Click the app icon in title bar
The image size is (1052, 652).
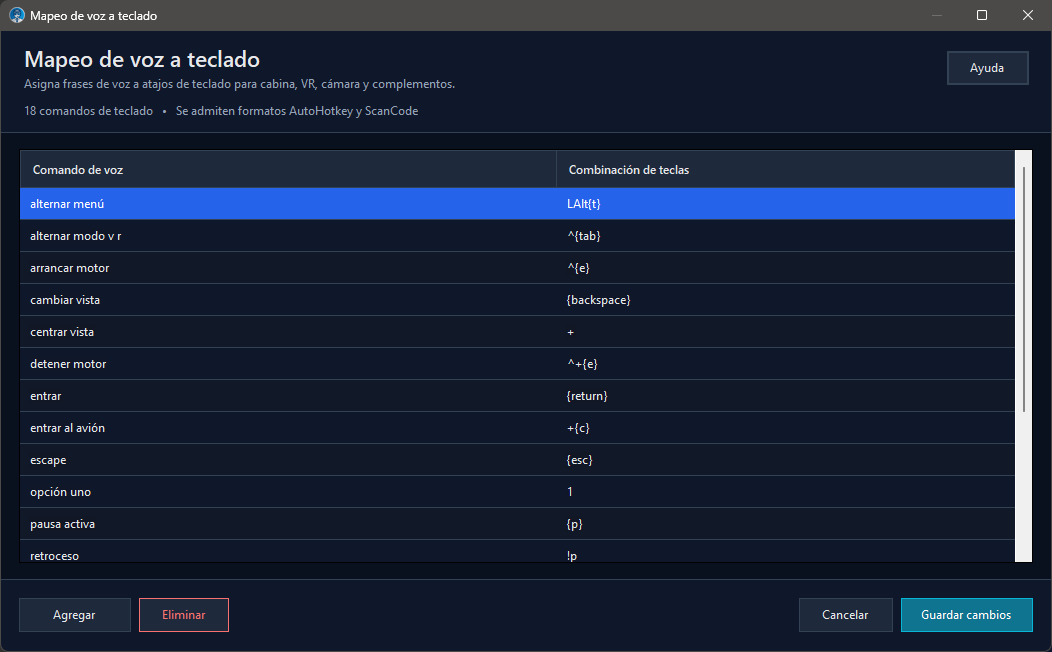(17, 15)
